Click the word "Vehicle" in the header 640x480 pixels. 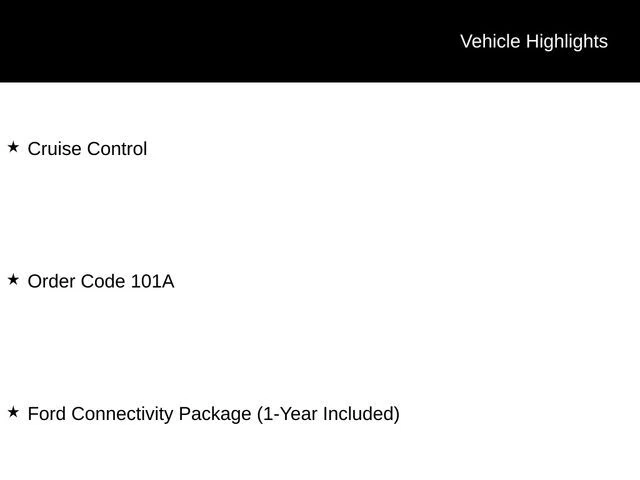(x=490, y=41)
